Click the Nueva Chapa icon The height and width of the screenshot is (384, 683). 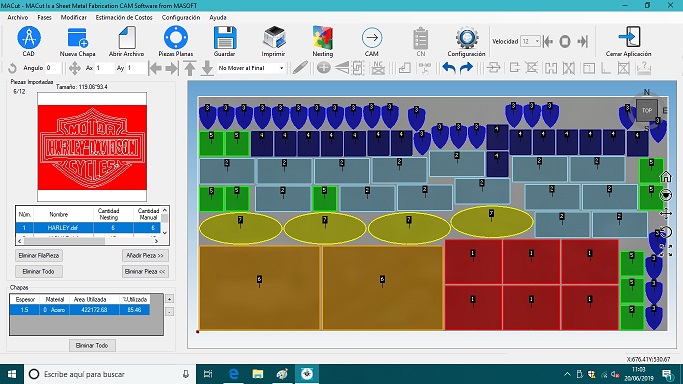pos(78,38)
